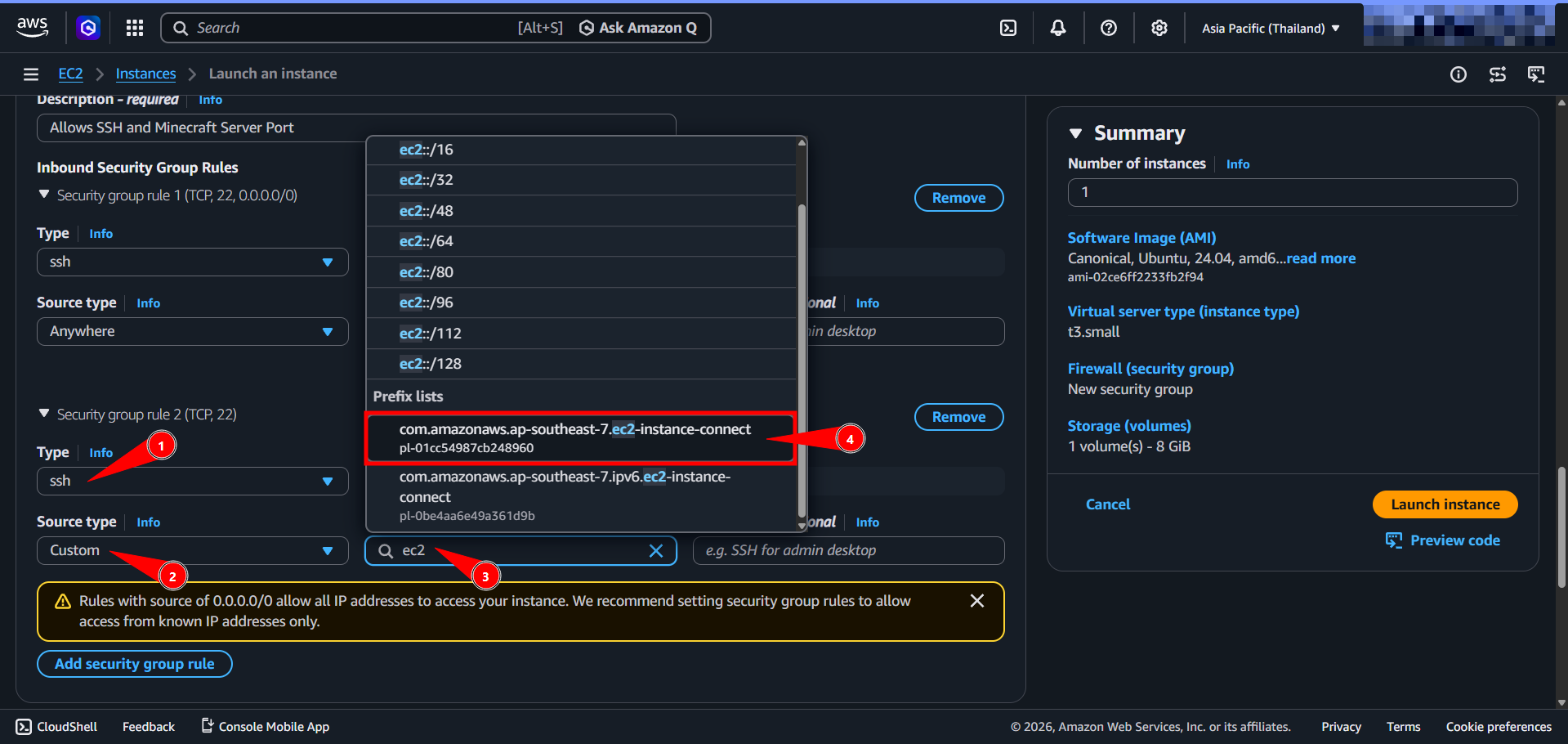
Task: Open Info link for Number of instances
Action: pos(1237,164)
